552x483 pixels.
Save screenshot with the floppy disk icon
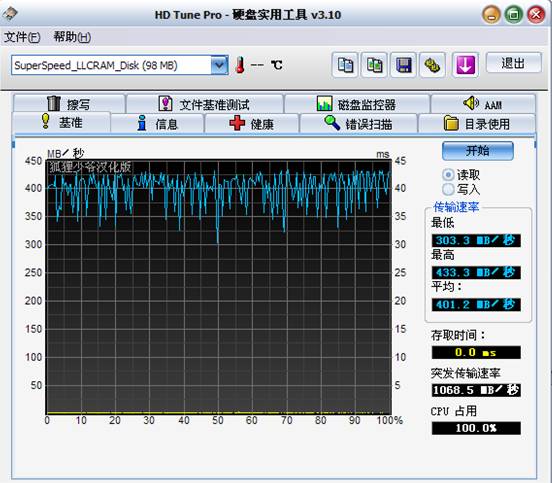tap(403, 65)
